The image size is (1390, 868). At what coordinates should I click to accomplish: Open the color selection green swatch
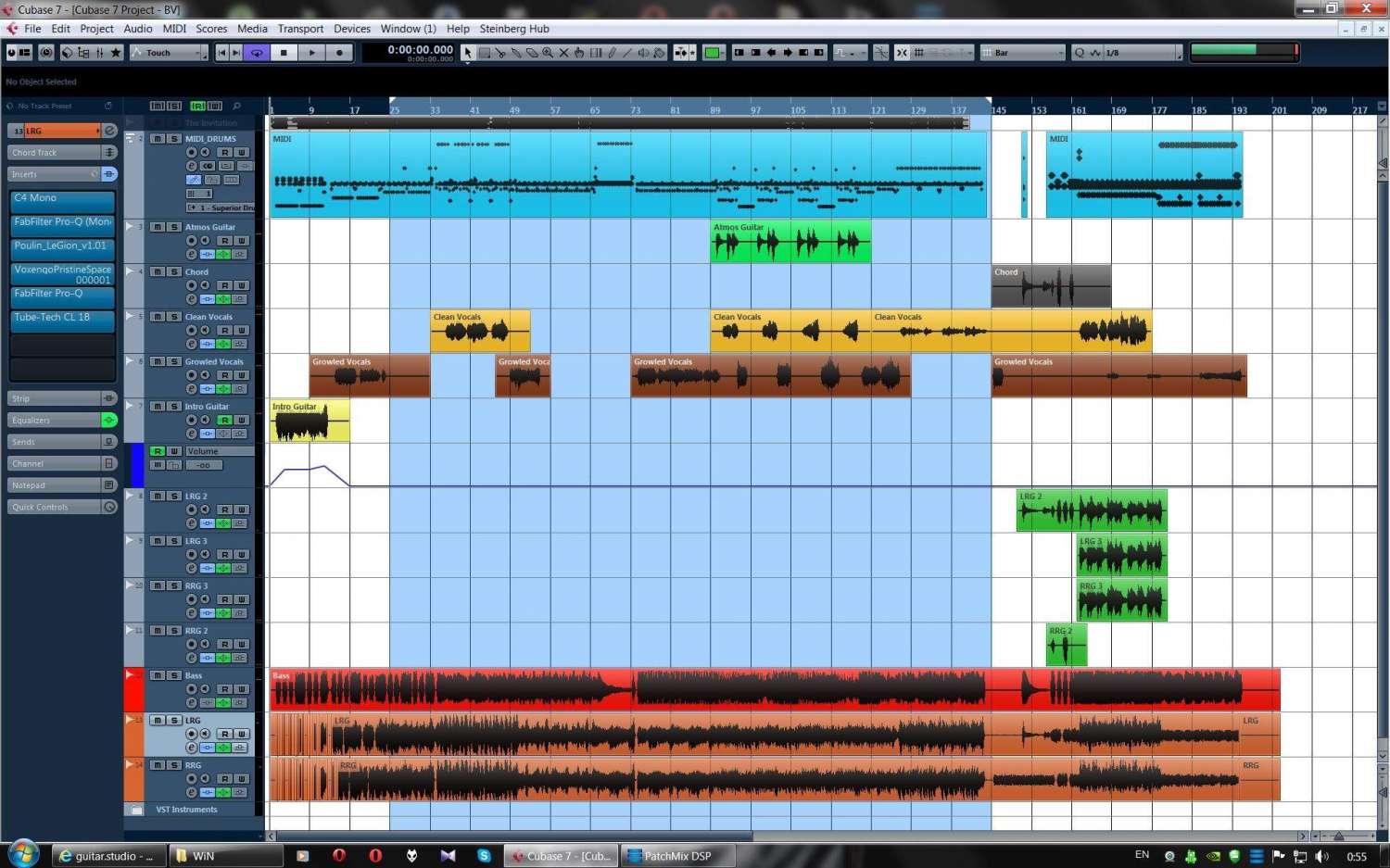pos(712,53)
